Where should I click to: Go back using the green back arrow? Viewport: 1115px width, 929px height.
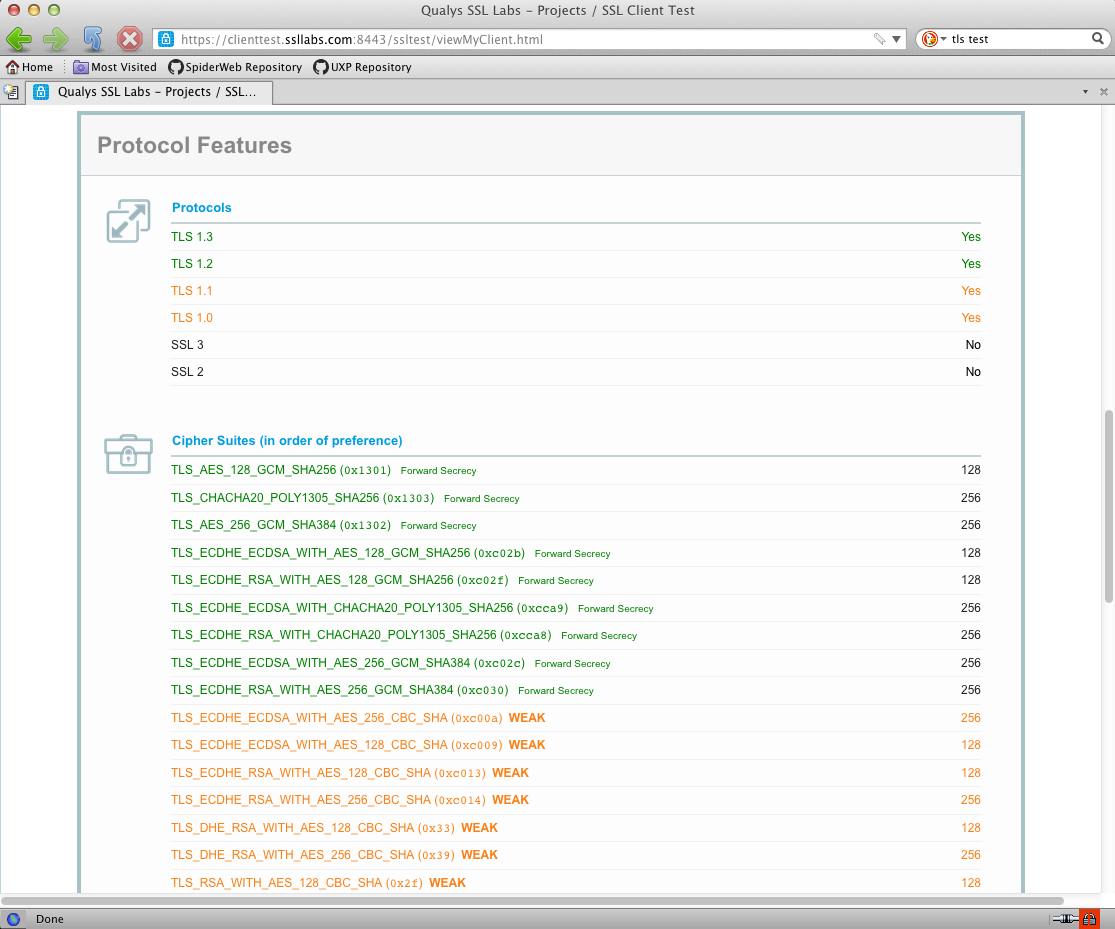tap(19, 38)
